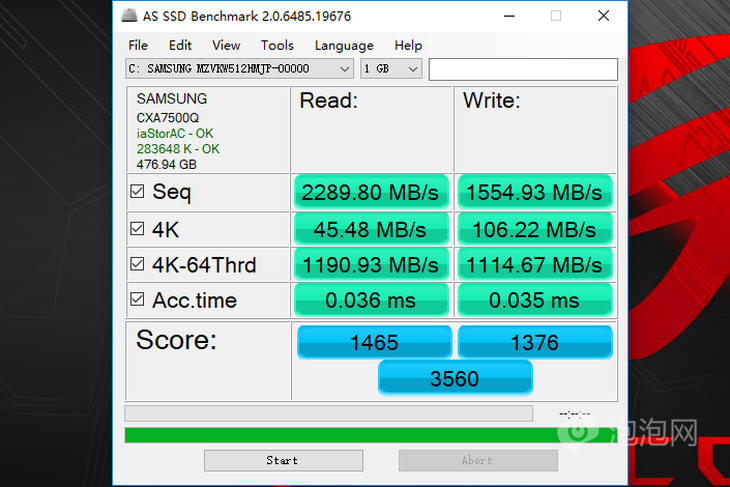Click the total score 3560

455,378
